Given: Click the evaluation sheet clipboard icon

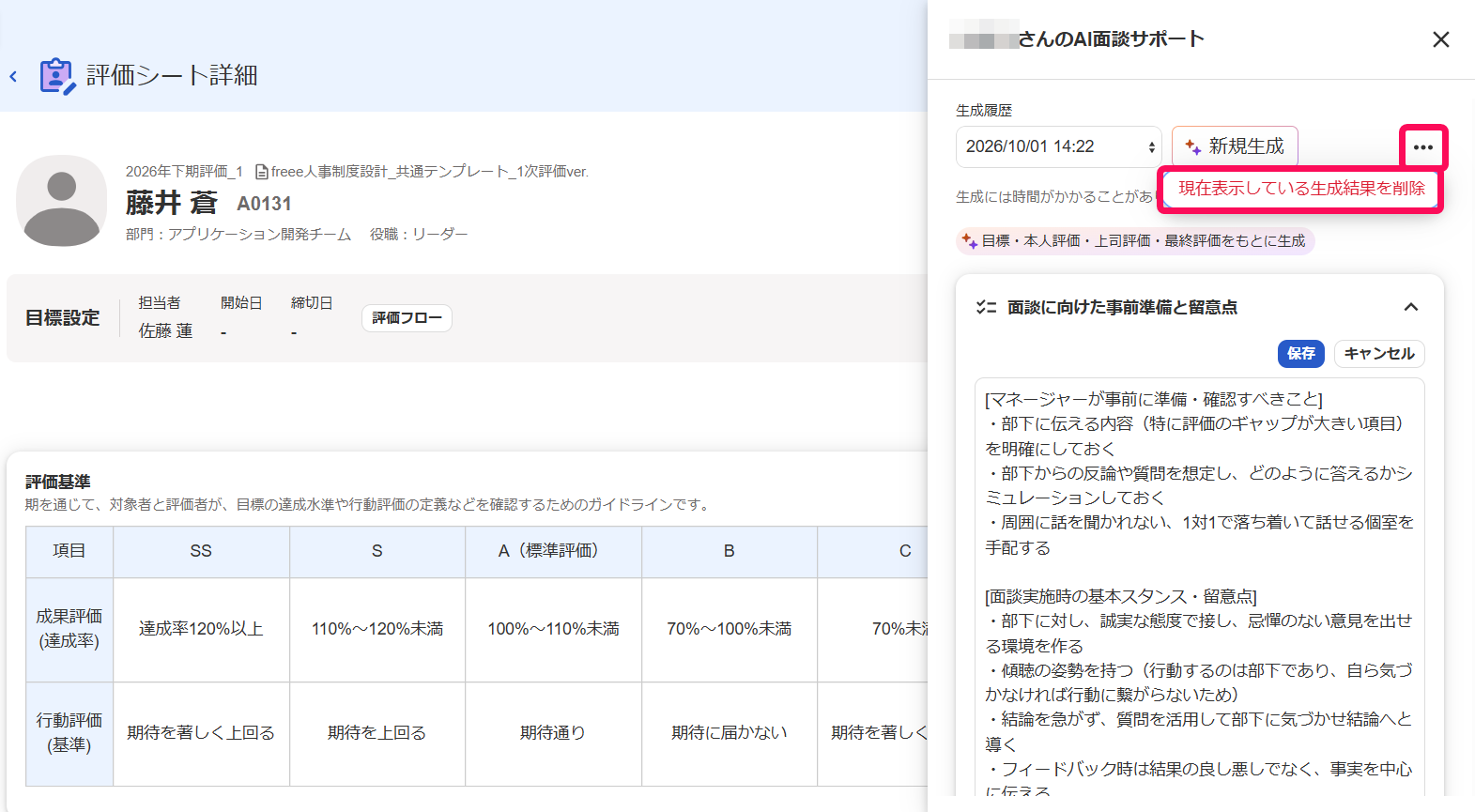Looking at the screenshot, I should (57, 76).
